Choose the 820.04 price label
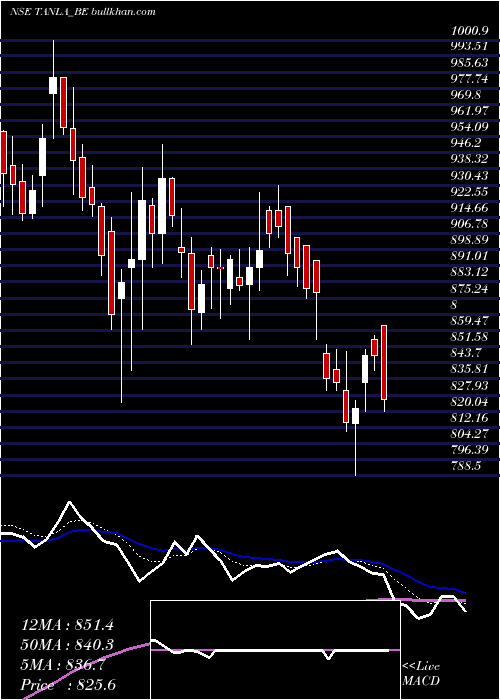Screen dimensions: 500x700 [x=471, y=401]
